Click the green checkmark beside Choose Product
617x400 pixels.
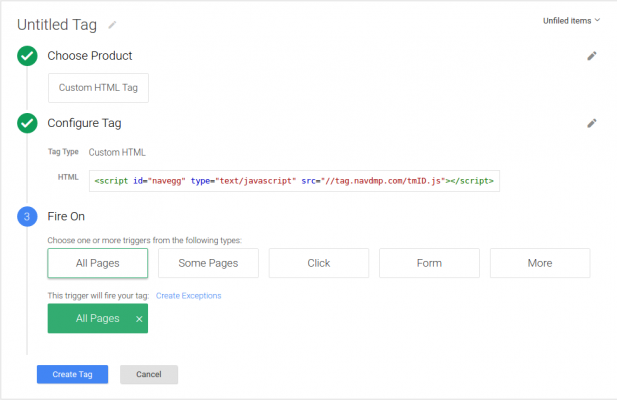click(x=27, y=56)
